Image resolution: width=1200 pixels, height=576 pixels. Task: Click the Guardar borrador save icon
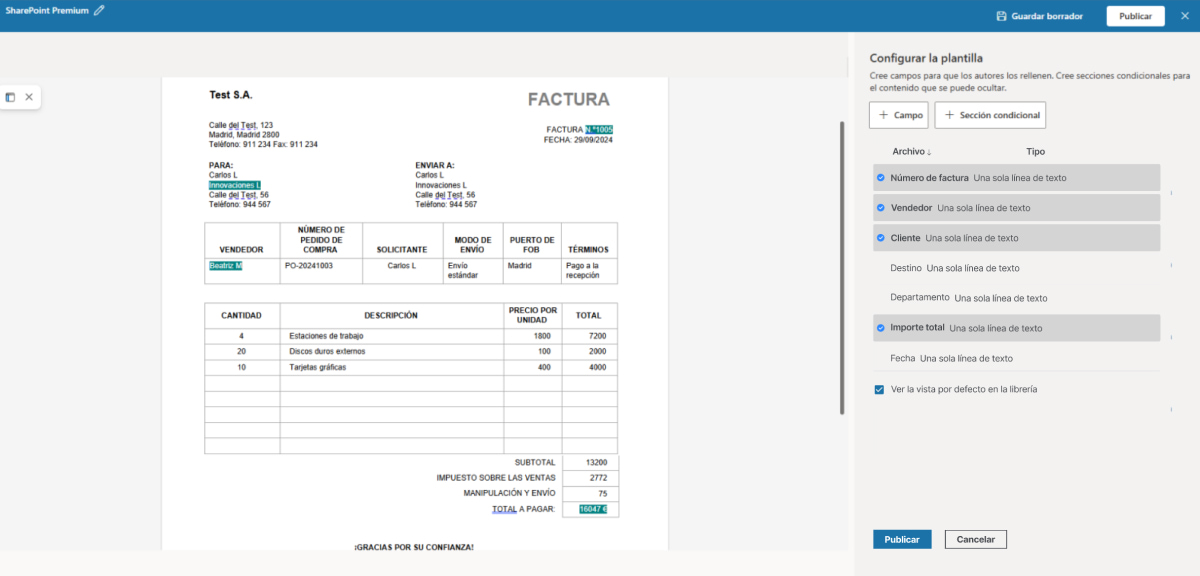pos(1001,16)
